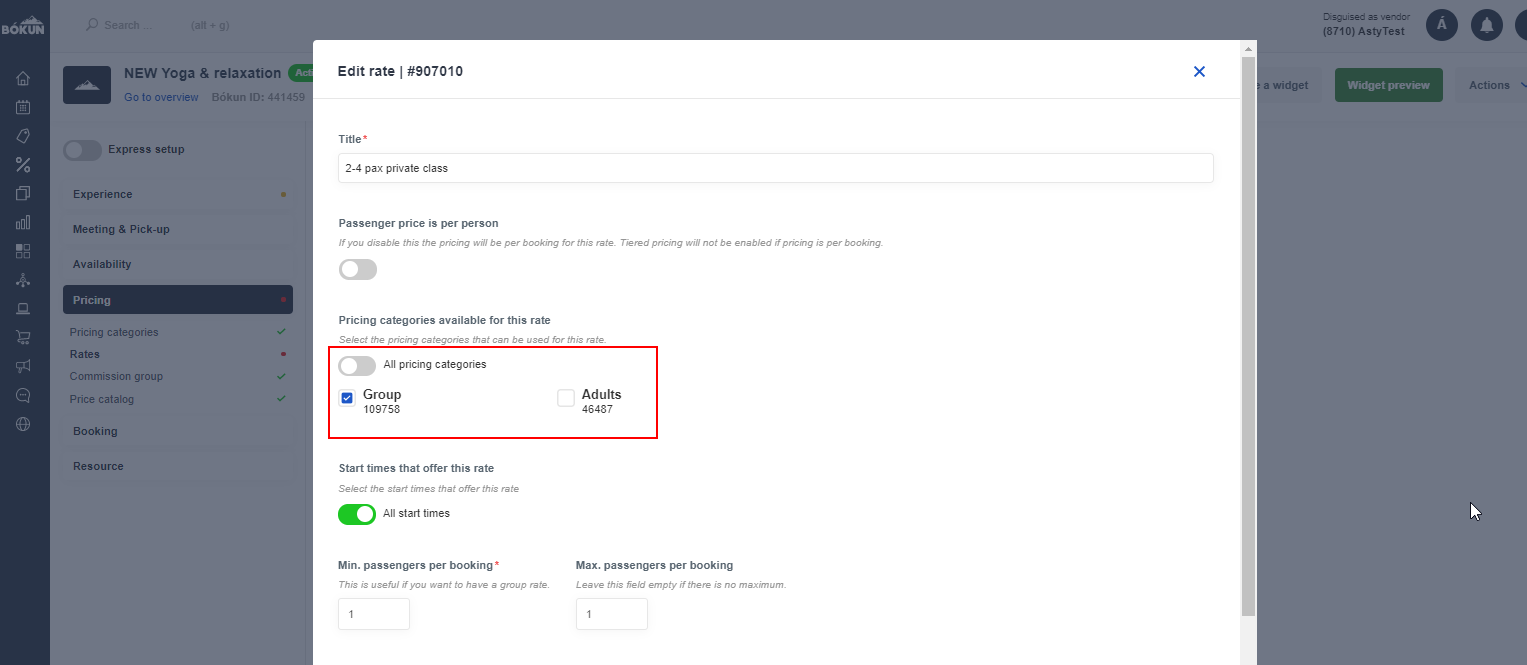Uncheck the Group pricing category
The height and width of the screenshot is (665, 1527).
pyautogui.click(x=347, y=398)
